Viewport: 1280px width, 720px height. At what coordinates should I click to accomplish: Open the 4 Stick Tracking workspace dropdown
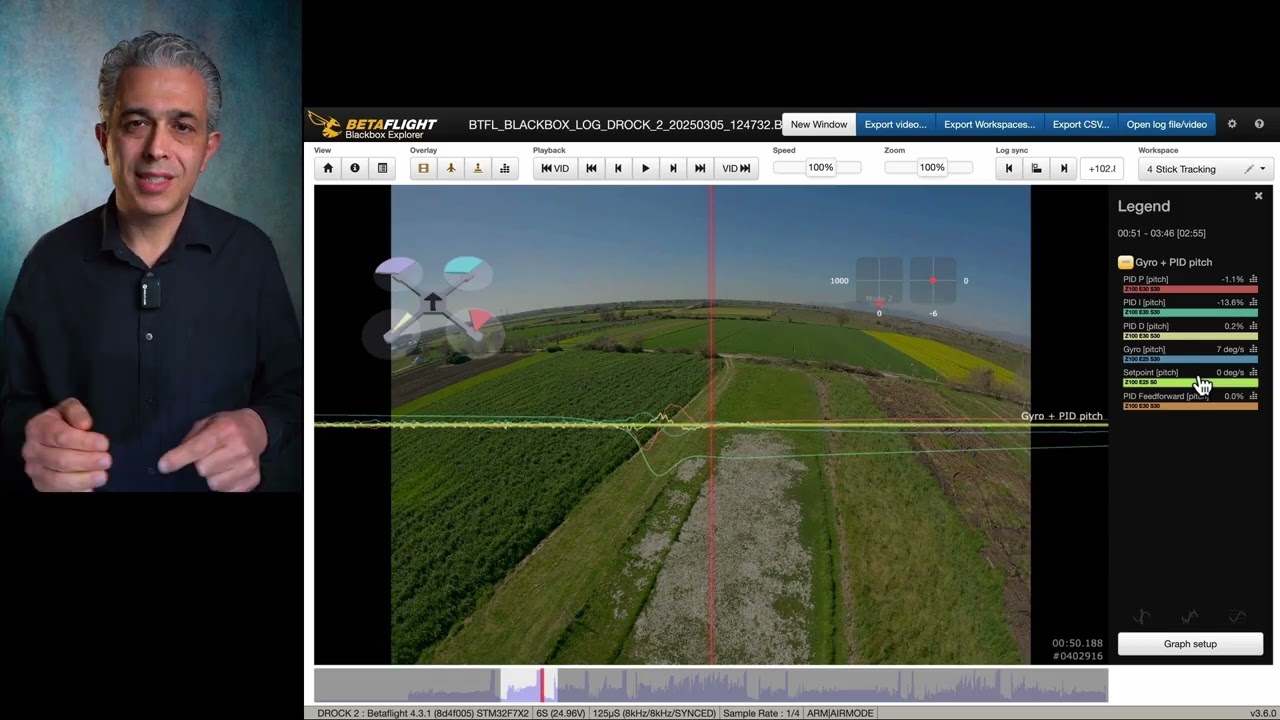point(1205,169)
